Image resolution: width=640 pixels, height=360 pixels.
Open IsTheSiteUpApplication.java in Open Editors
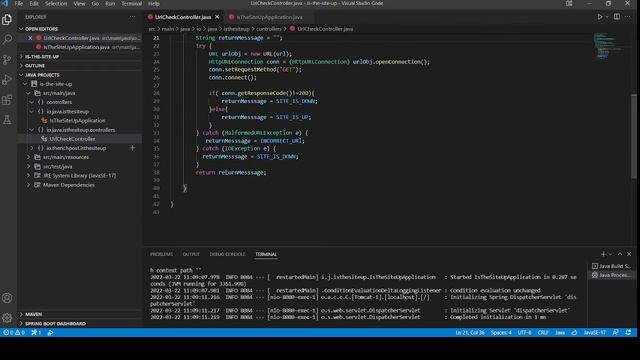80,47
